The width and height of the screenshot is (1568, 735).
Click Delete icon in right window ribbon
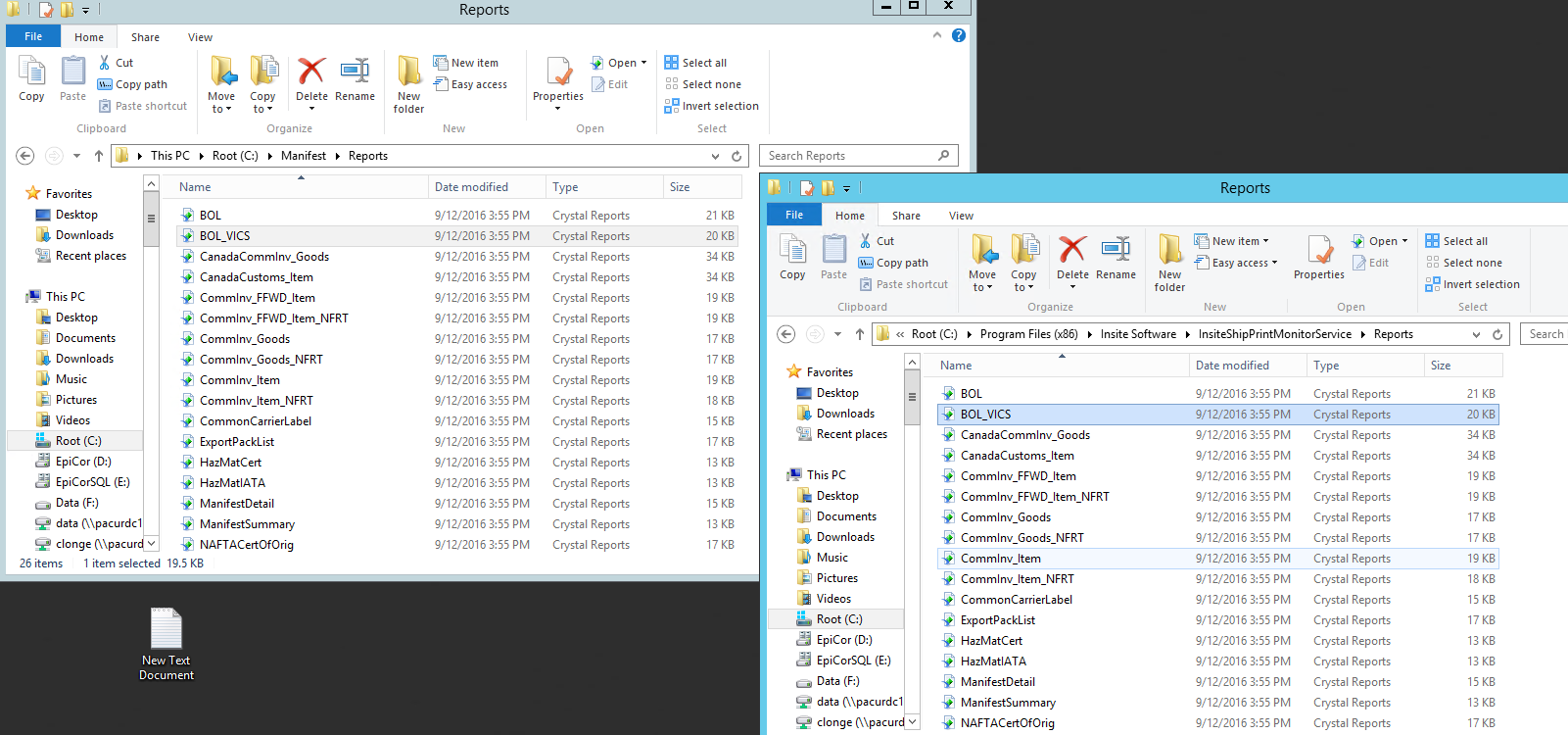pyautogui.click(x=1072, y=249)
